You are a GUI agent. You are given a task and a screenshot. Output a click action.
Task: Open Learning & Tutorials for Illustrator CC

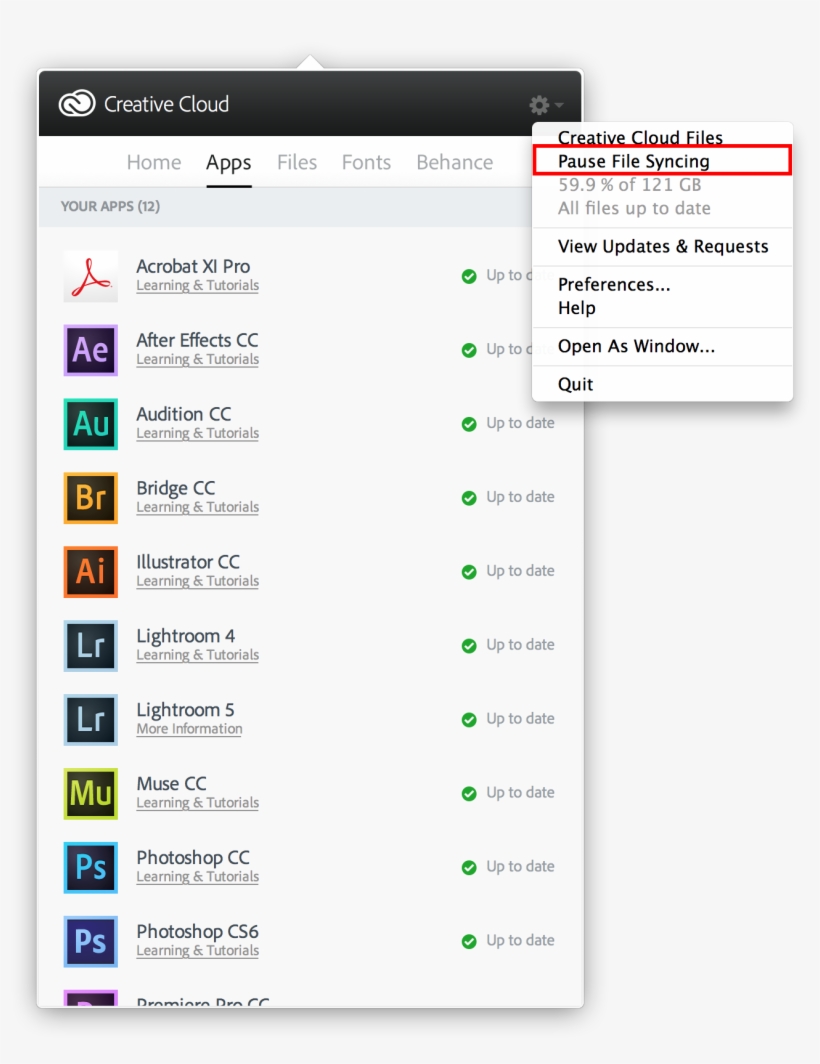pyautogui.click(x=197, y=581)
